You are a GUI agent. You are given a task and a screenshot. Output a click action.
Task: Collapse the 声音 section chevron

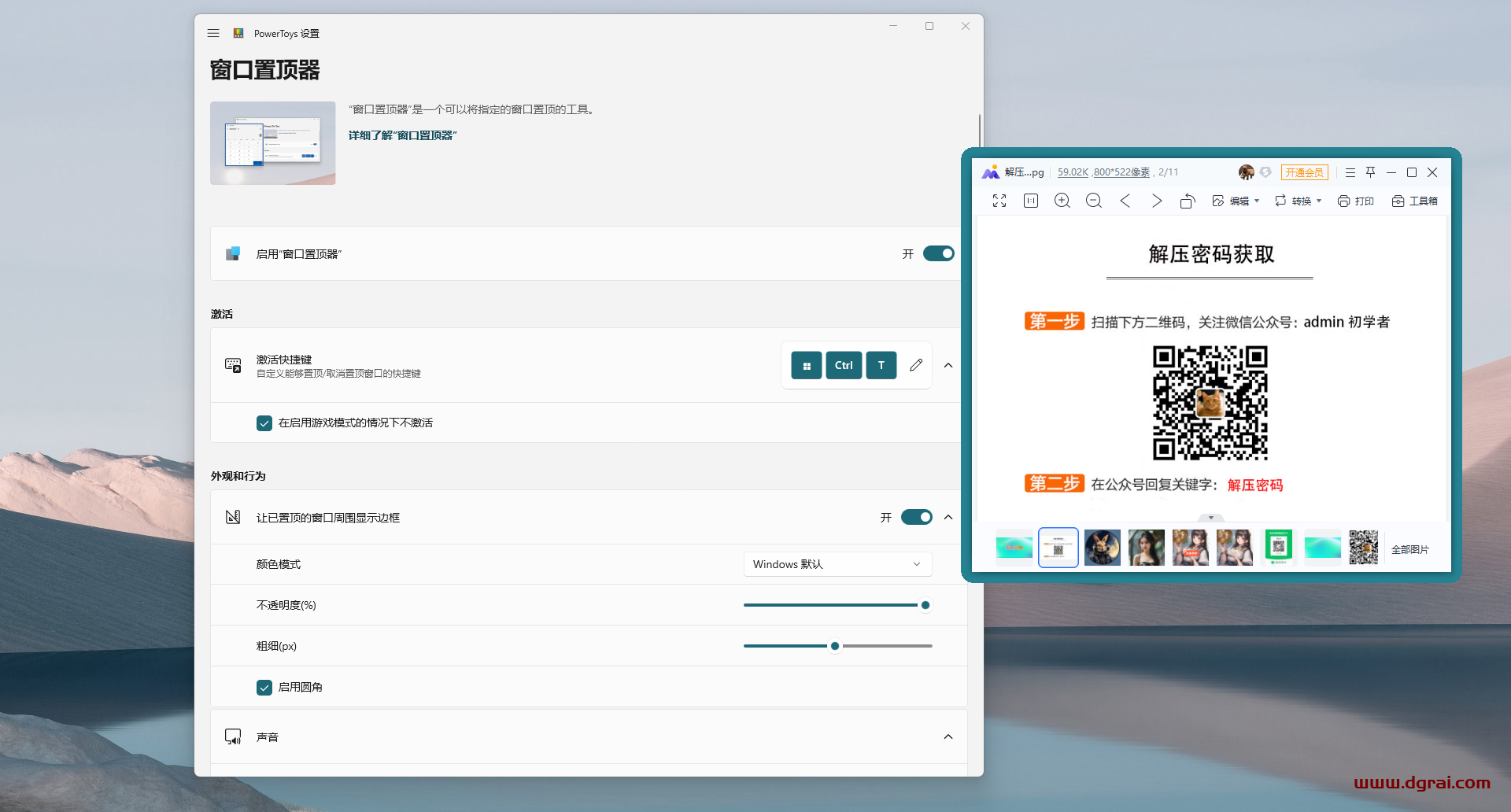[948, 736]
